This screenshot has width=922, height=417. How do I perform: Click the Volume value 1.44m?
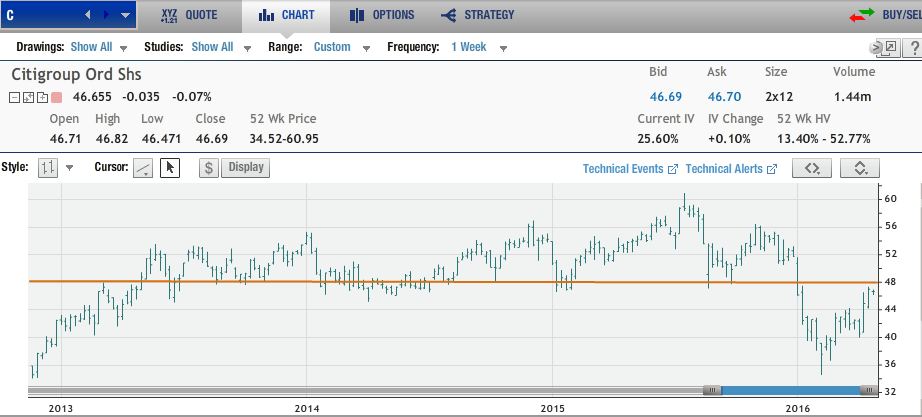point(852,97)
